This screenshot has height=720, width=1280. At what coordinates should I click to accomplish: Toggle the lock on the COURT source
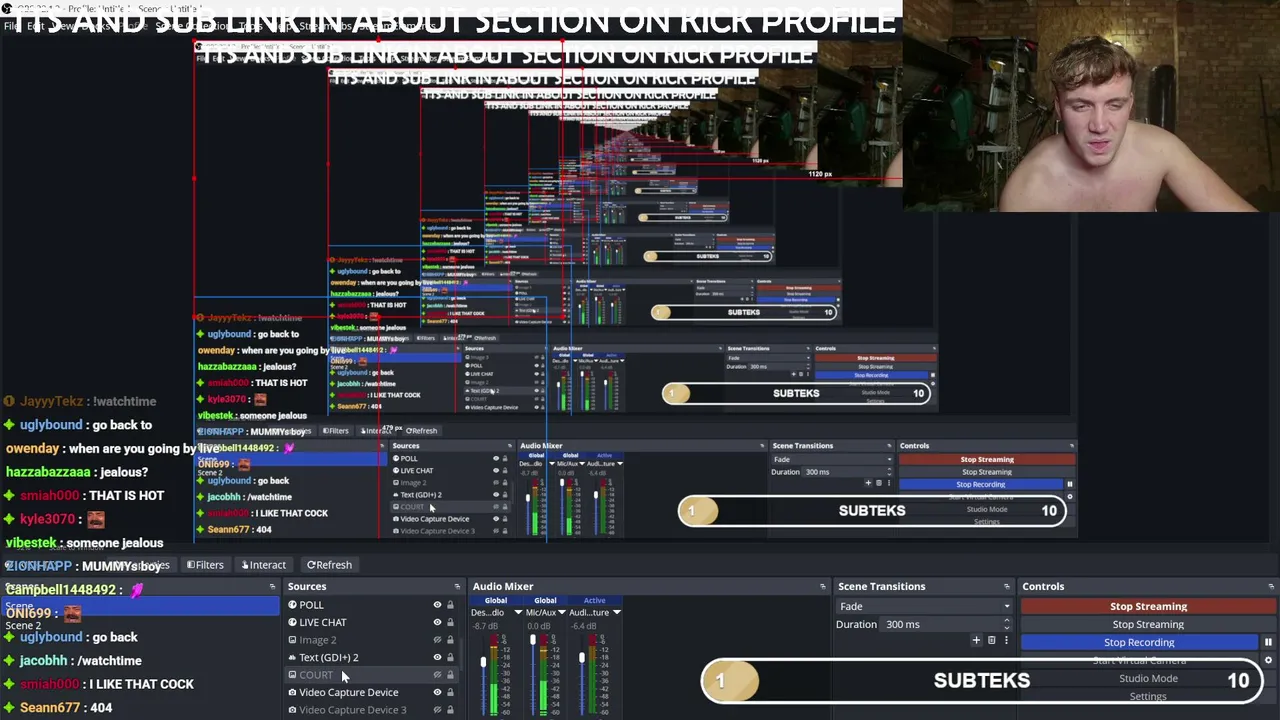[450, 675]
